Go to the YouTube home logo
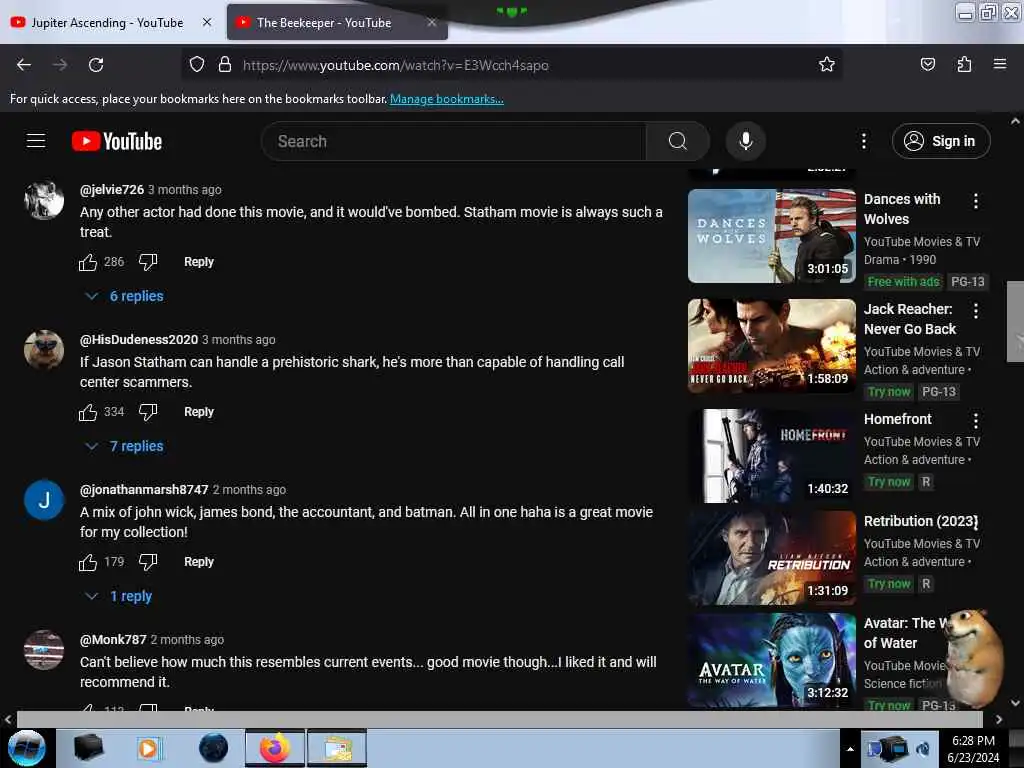Image resolution: width=1024 pixels, height=768 pixels. click(117, 141)
